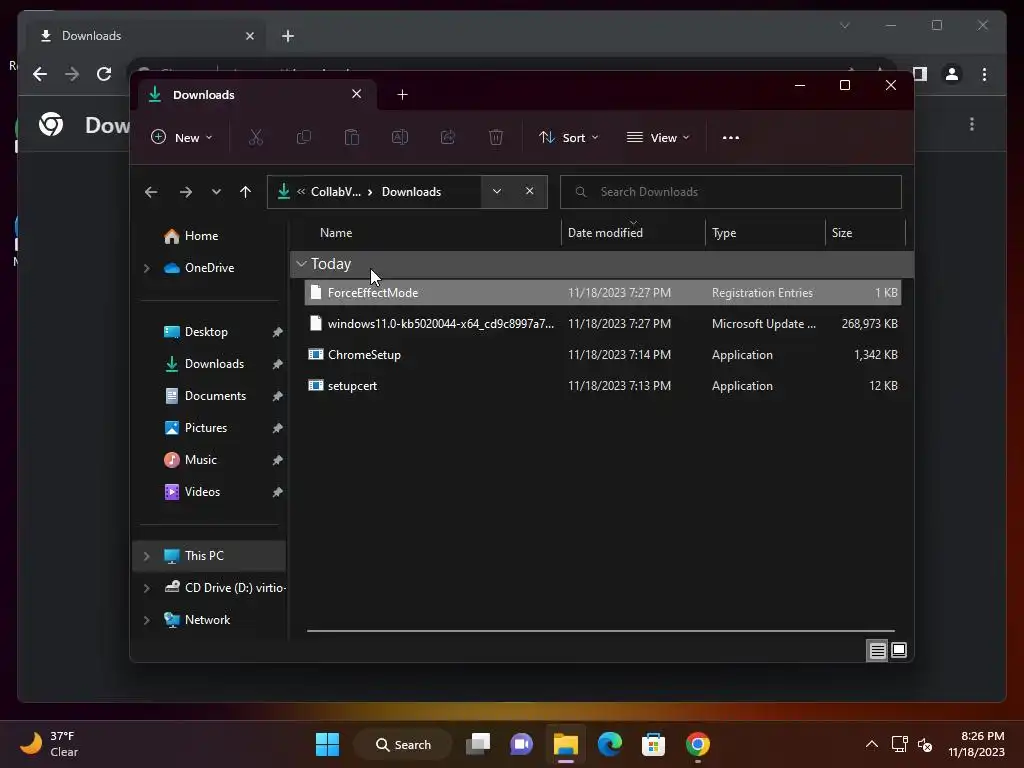Image resolution: width=1024 pixels, height=768 pixels.
Task: Open the New item dropdown
Action: 182,138
